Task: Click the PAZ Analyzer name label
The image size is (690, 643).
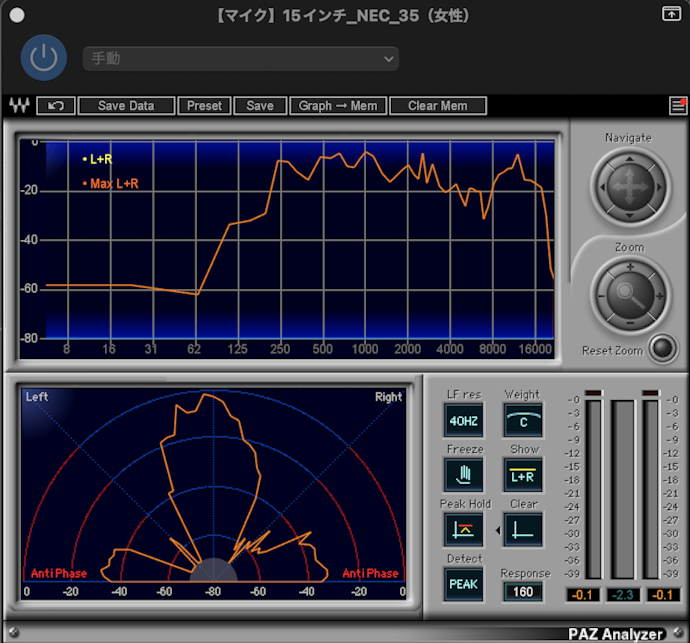Action: click(615, 634)
